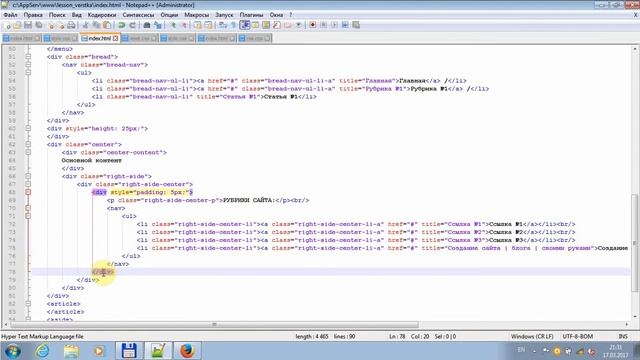Toggle synchronized vertical scrolling icon
The width and height of the screenshot is (640, 360).
[198, 25]
